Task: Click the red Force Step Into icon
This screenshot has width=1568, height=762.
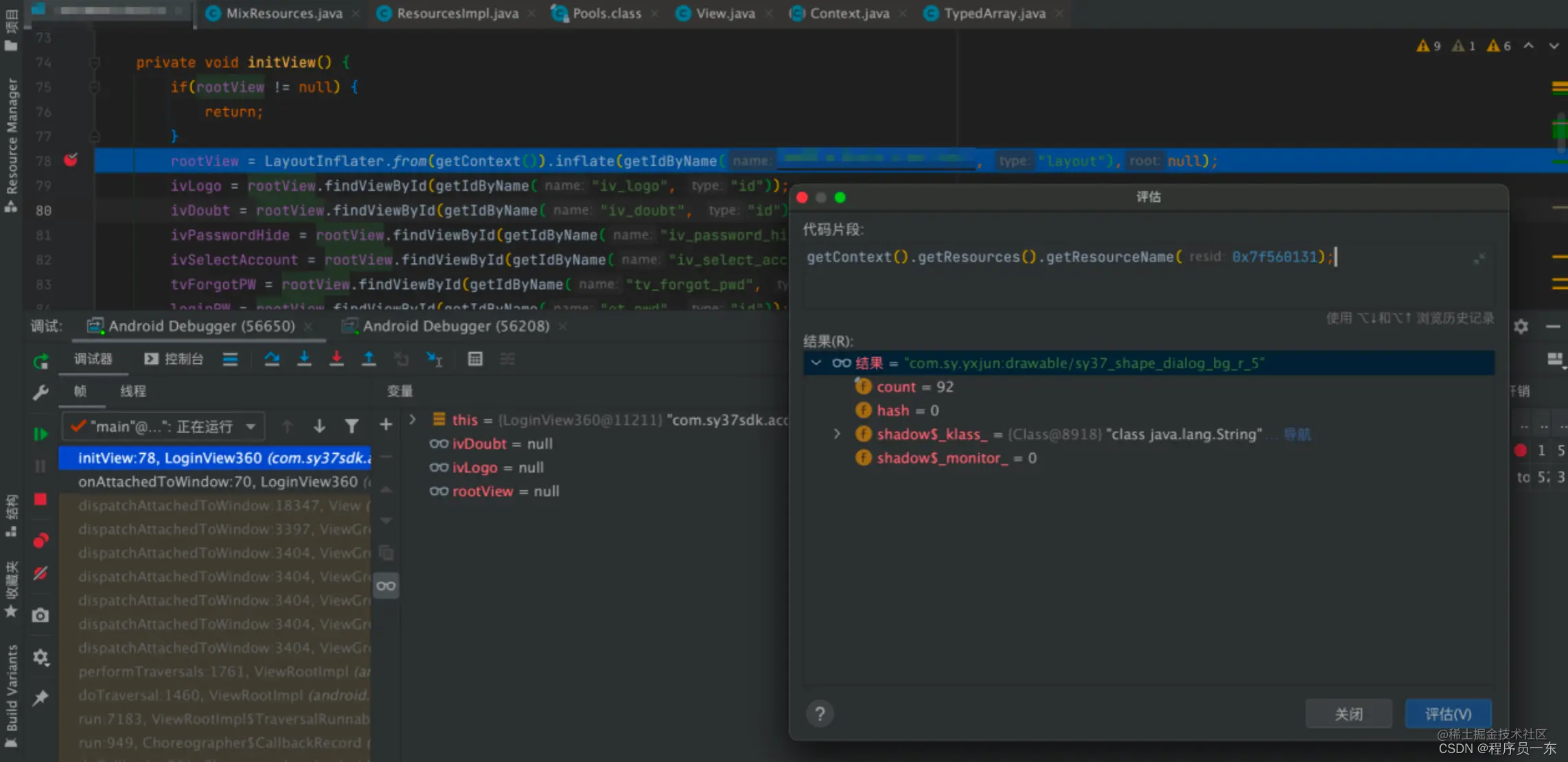Action: click(x=336, y=358)
